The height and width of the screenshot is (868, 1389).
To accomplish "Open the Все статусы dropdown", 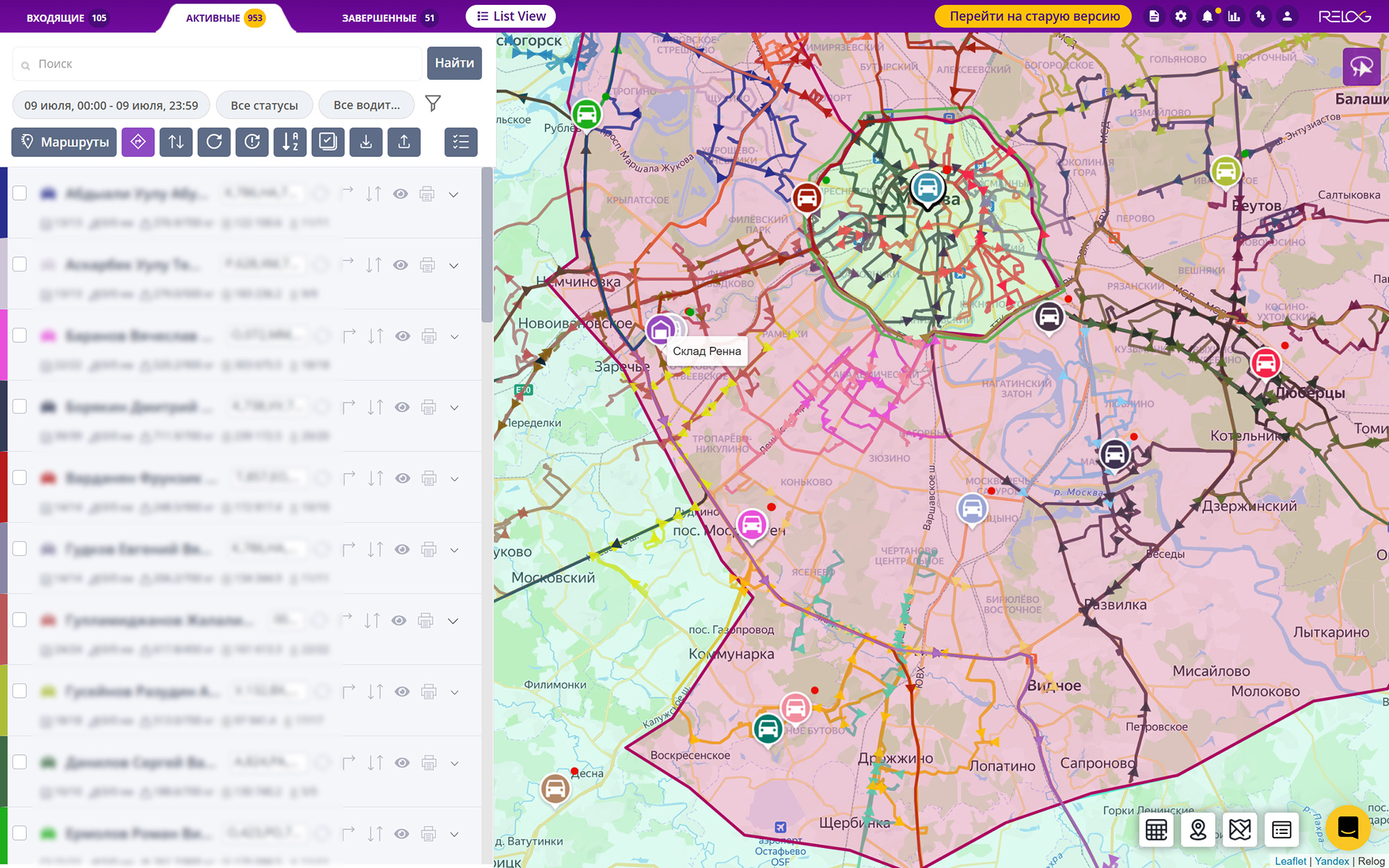I will pos(264,106).
